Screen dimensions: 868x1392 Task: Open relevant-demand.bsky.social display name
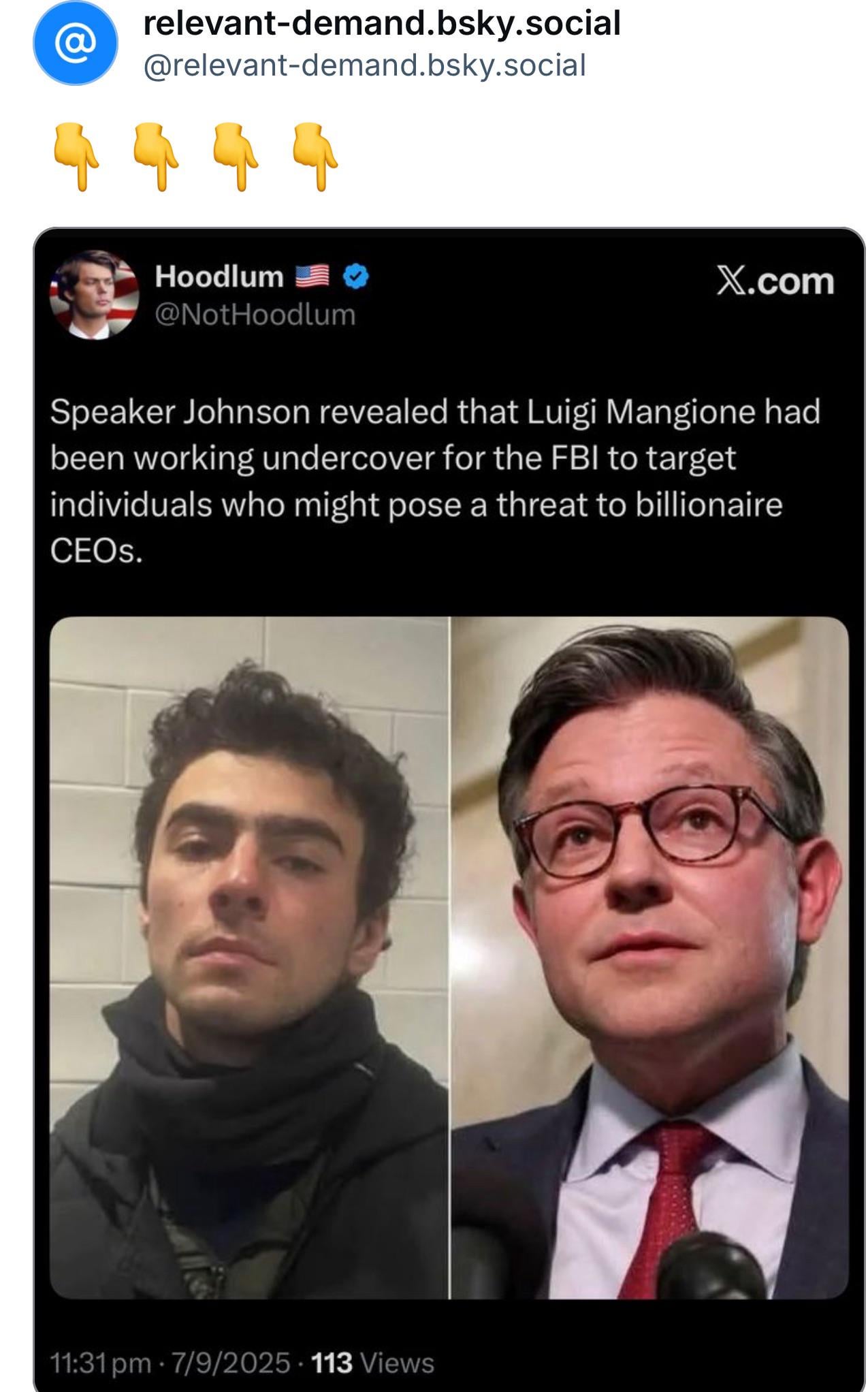[x=382, y=24]
